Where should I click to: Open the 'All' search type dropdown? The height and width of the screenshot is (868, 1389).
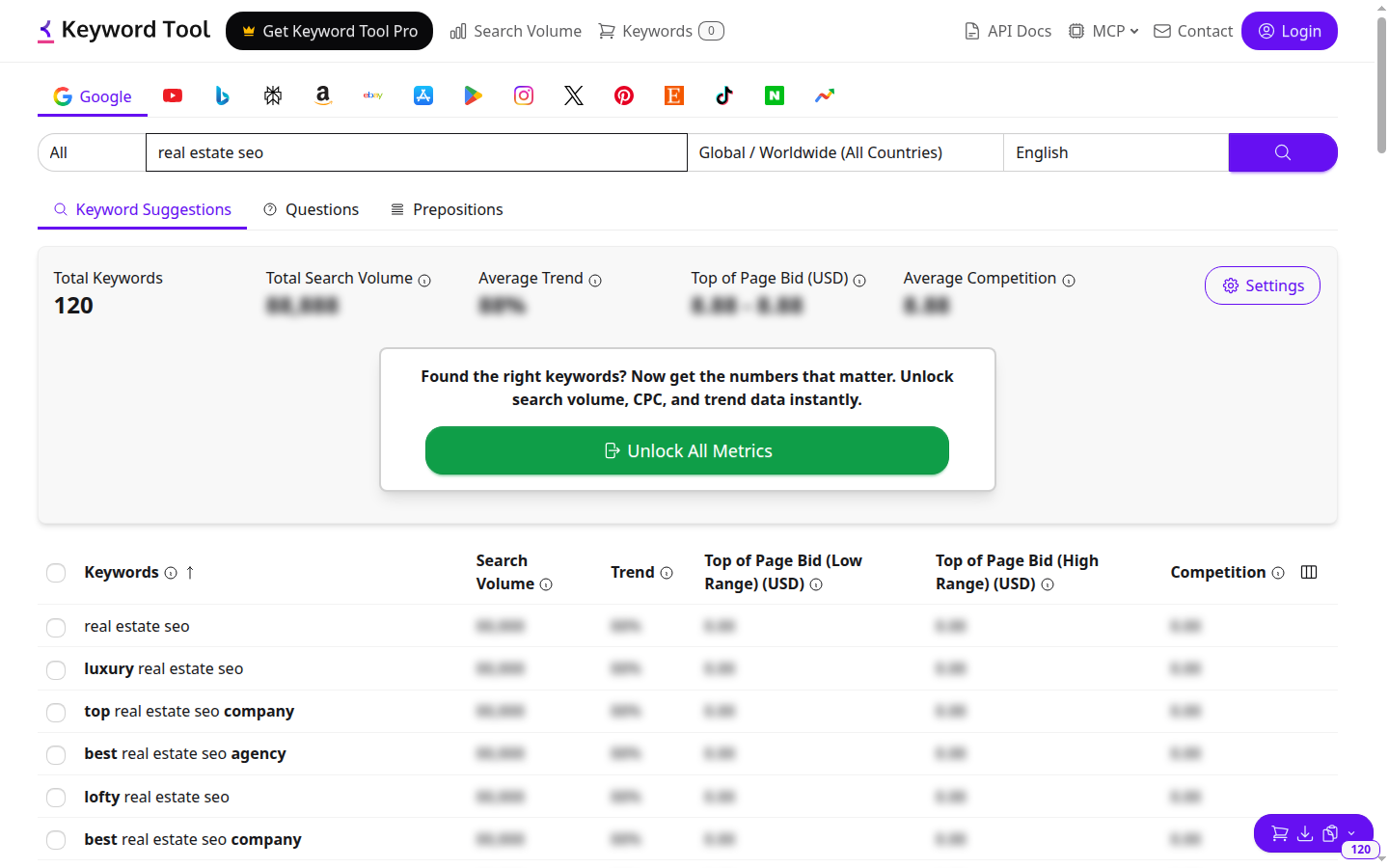click(92, 152)
